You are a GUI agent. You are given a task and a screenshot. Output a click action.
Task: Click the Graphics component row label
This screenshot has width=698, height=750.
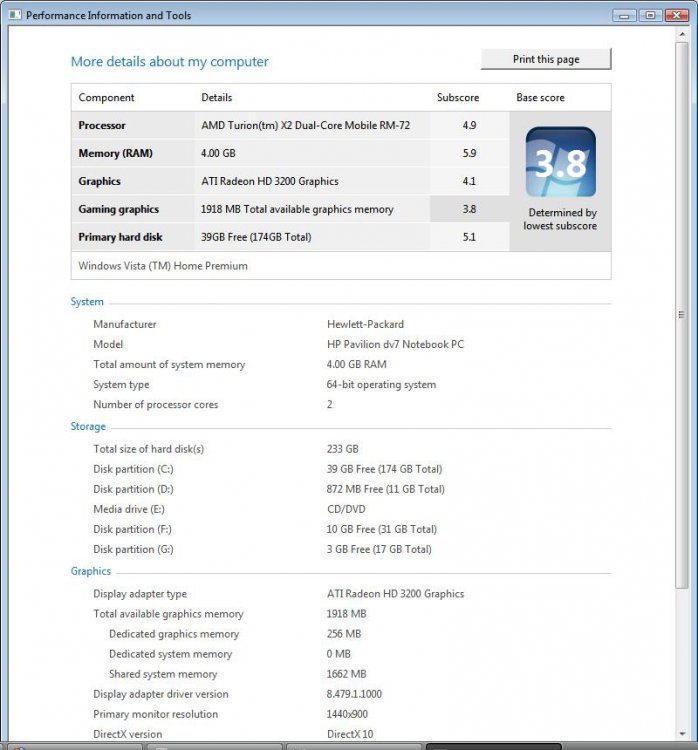coord(99,182)
